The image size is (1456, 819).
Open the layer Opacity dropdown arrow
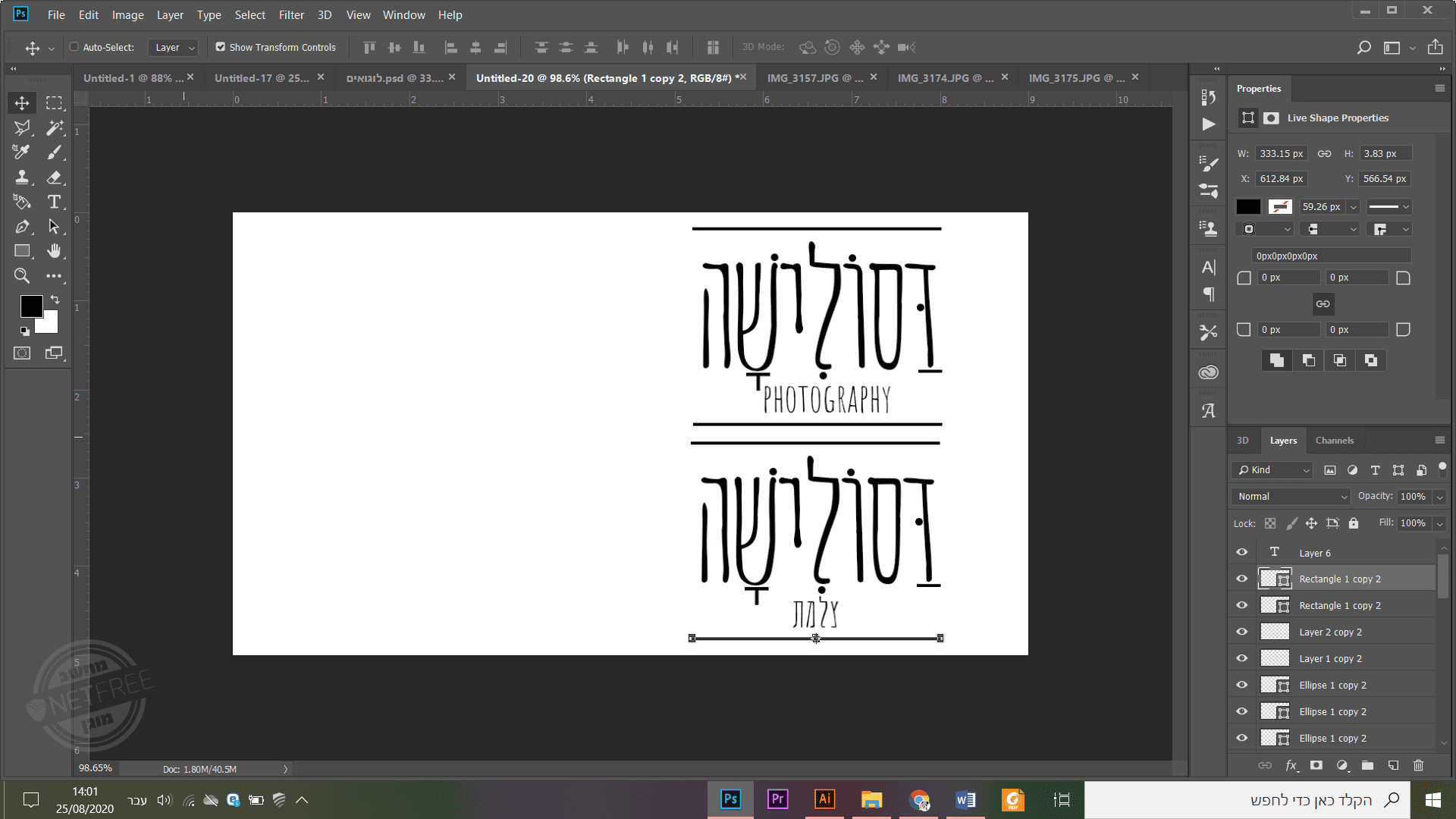coord(1439,497)
